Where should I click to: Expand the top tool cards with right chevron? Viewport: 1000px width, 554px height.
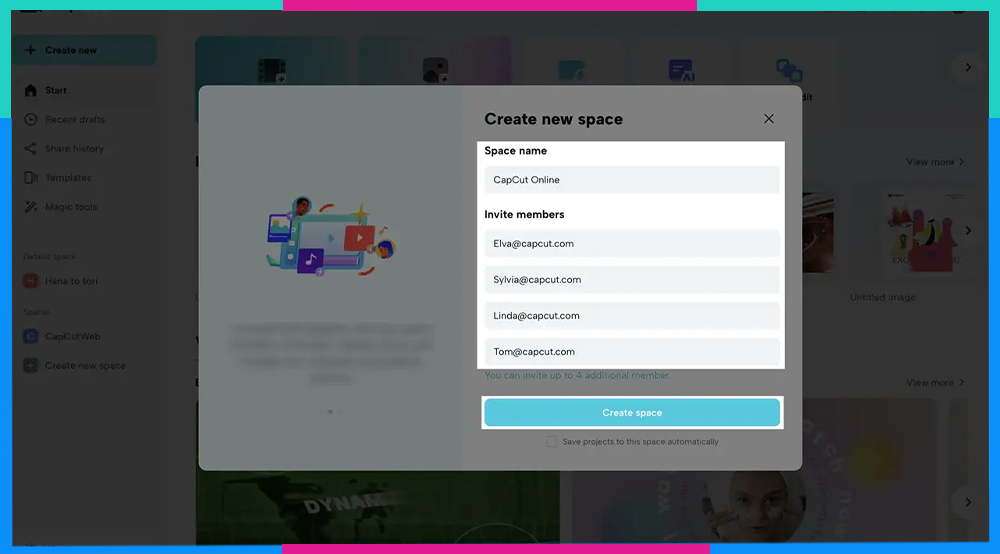[x=967, y=67]
